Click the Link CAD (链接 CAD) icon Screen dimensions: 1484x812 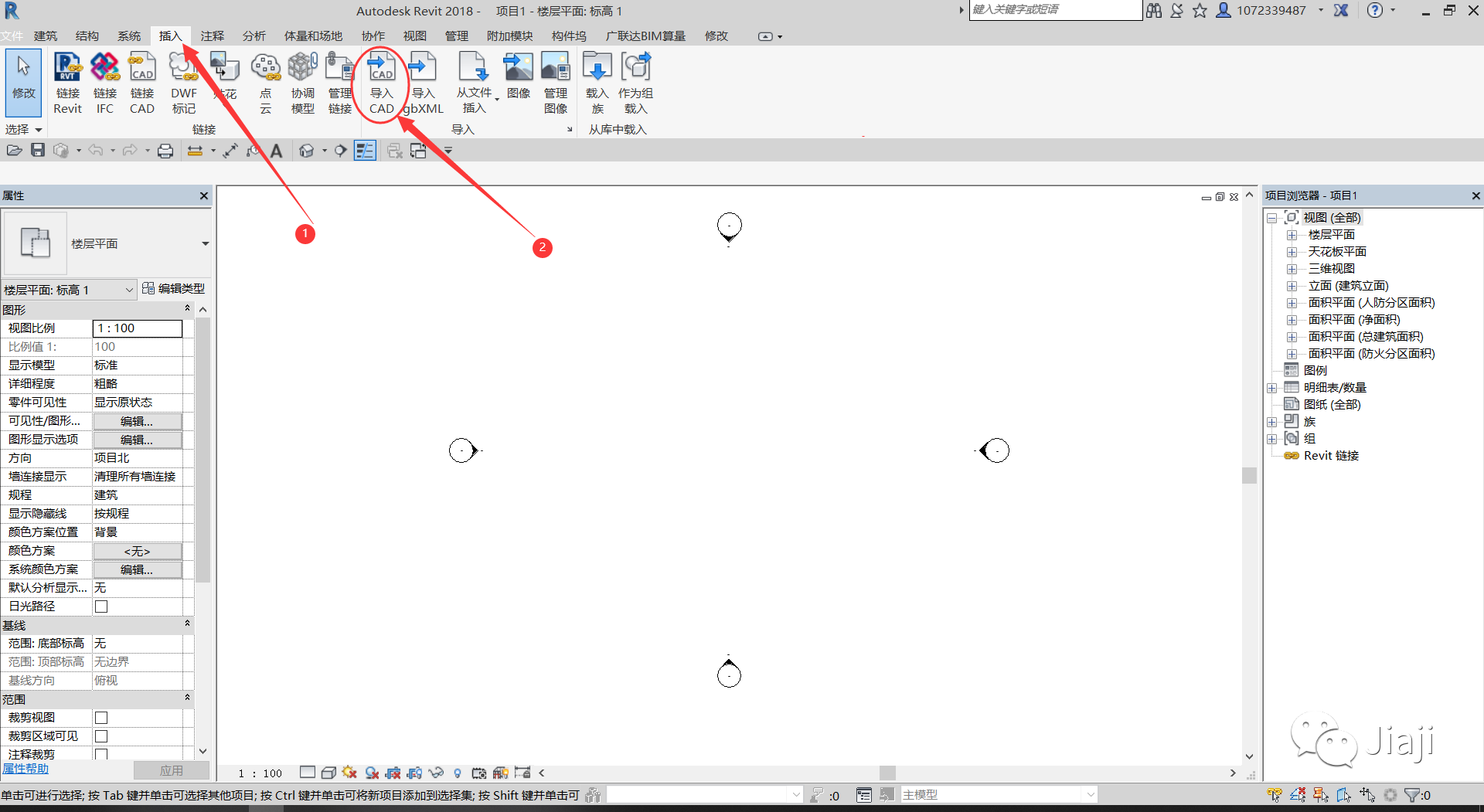click(141, 83)
